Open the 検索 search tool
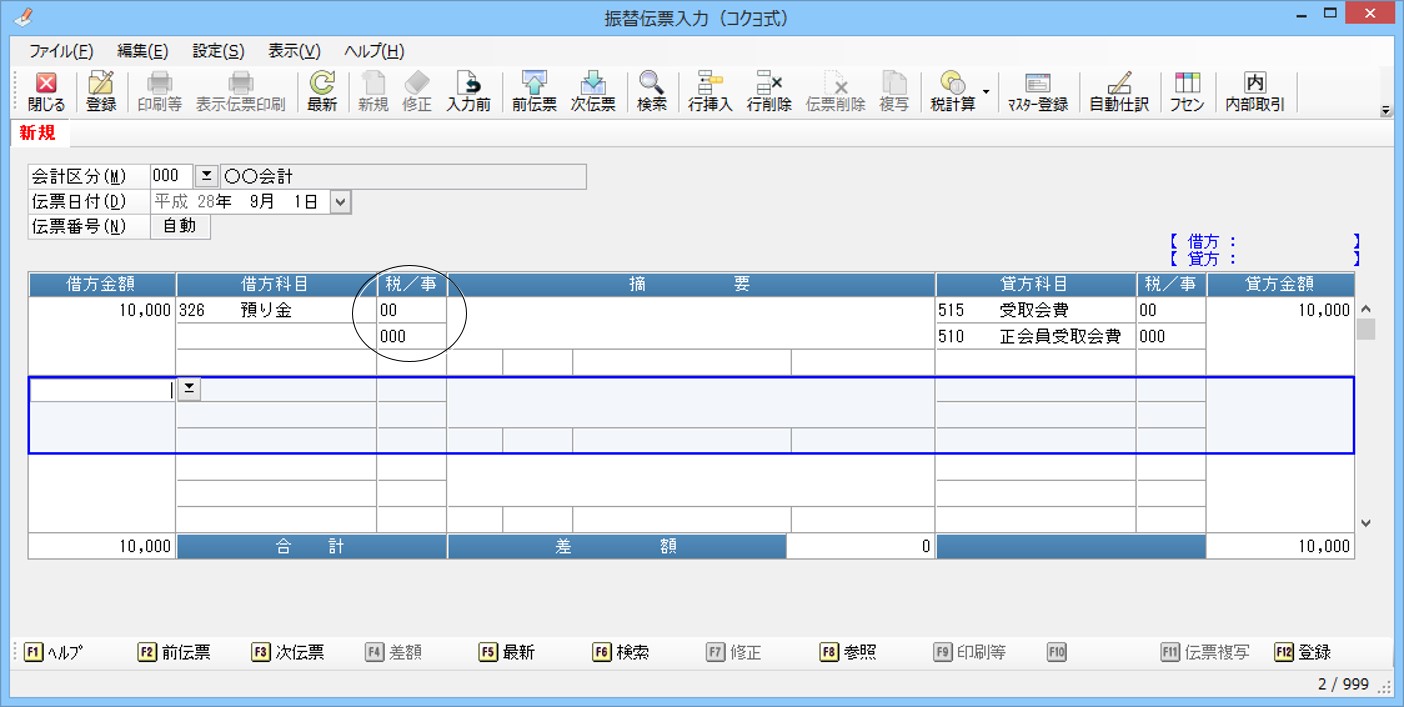Screen dimensions: 1404x707 (652, 91)
